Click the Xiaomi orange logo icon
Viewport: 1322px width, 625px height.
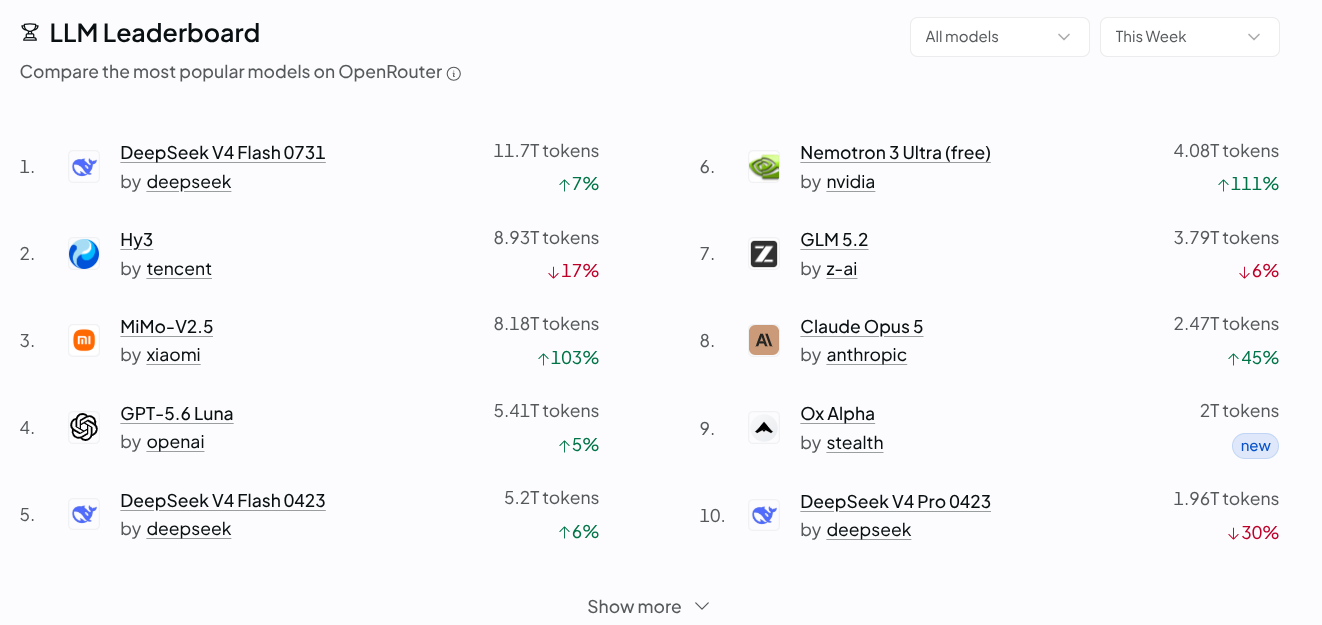coord(84,340)
